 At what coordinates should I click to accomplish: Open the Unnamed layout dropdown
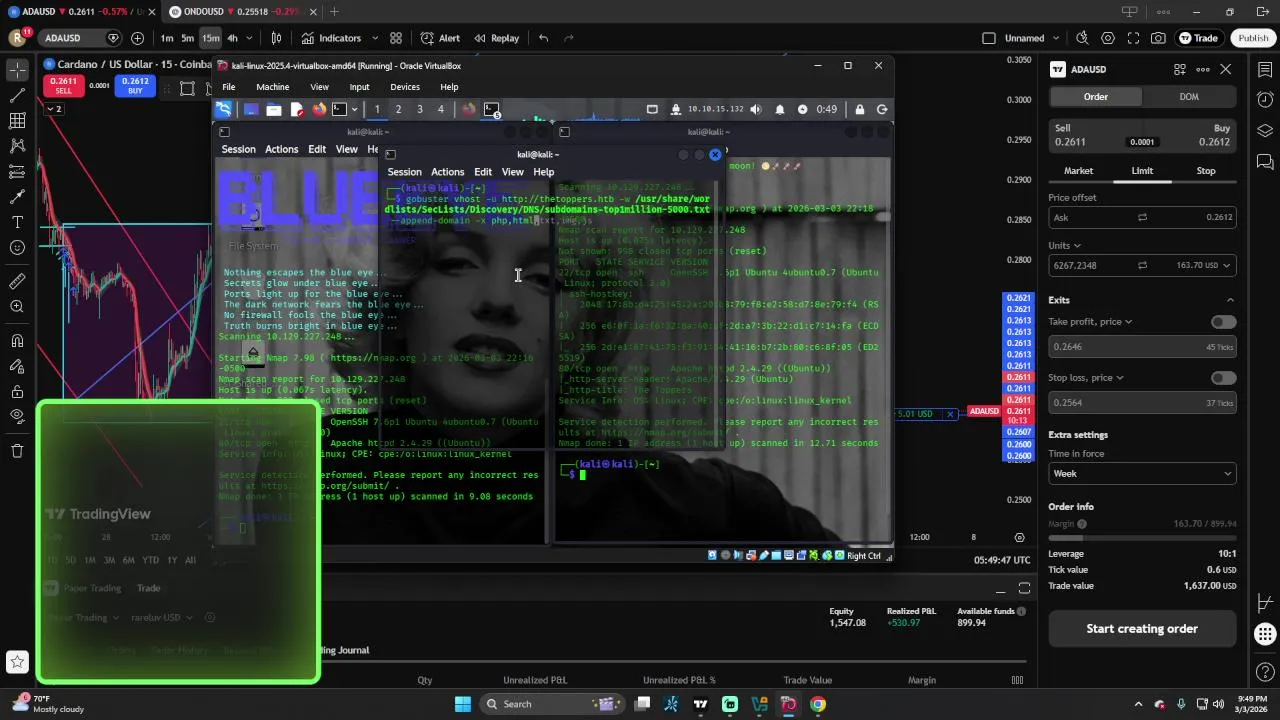[1054, 38]
